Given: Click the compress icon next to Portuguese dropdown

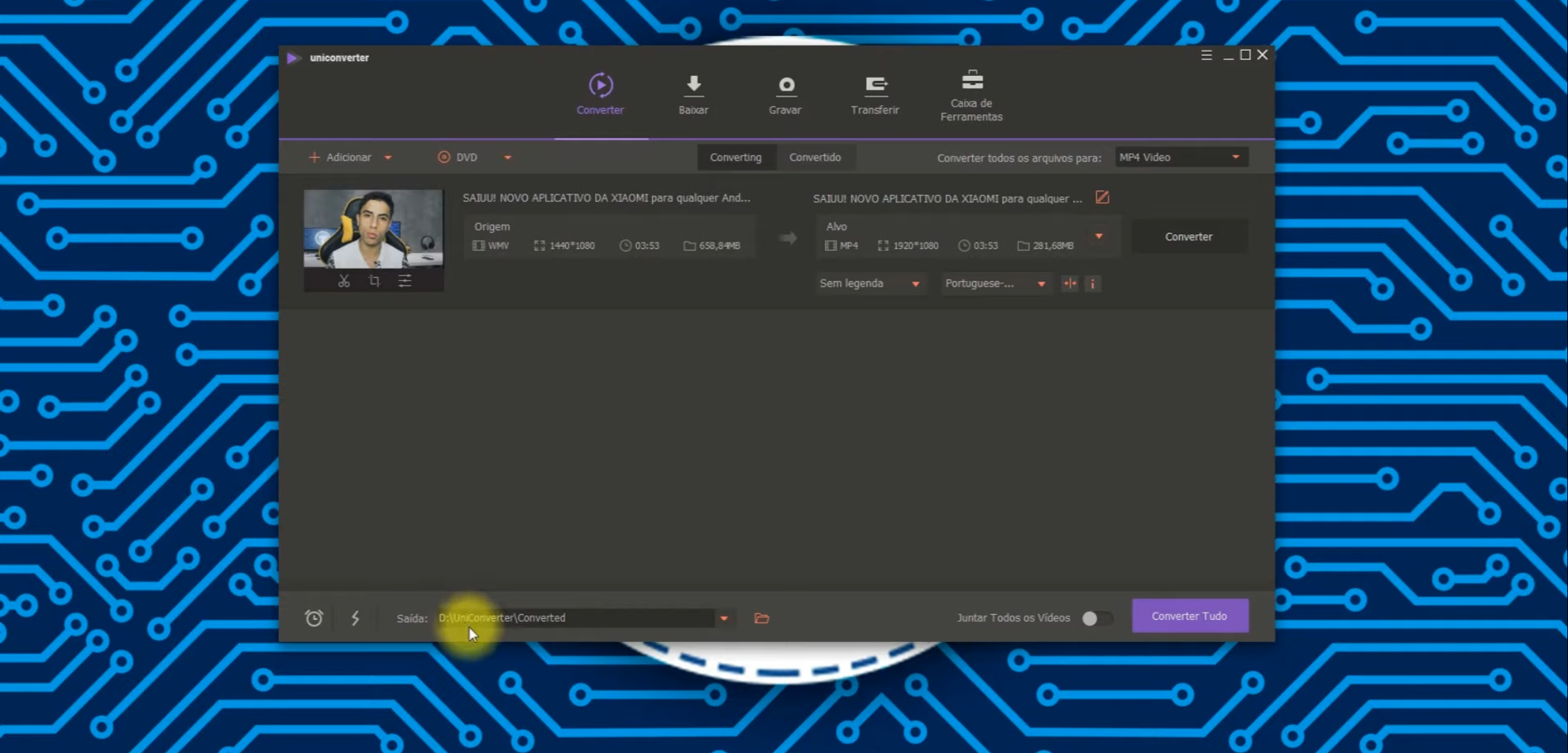Looking at the screenshot, I should coord(1069,284).
